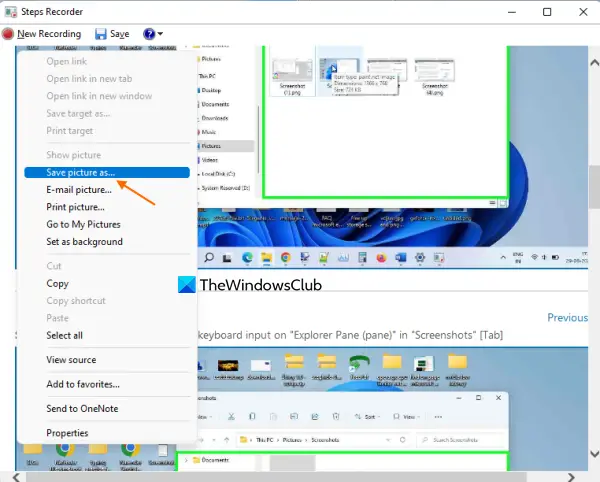Image resolution: width=600 pixels, height=482 pixels.
Task: Click Wi-Fi icon in recorded system tray
Action: pyautogui.click(x=535, y=257)
